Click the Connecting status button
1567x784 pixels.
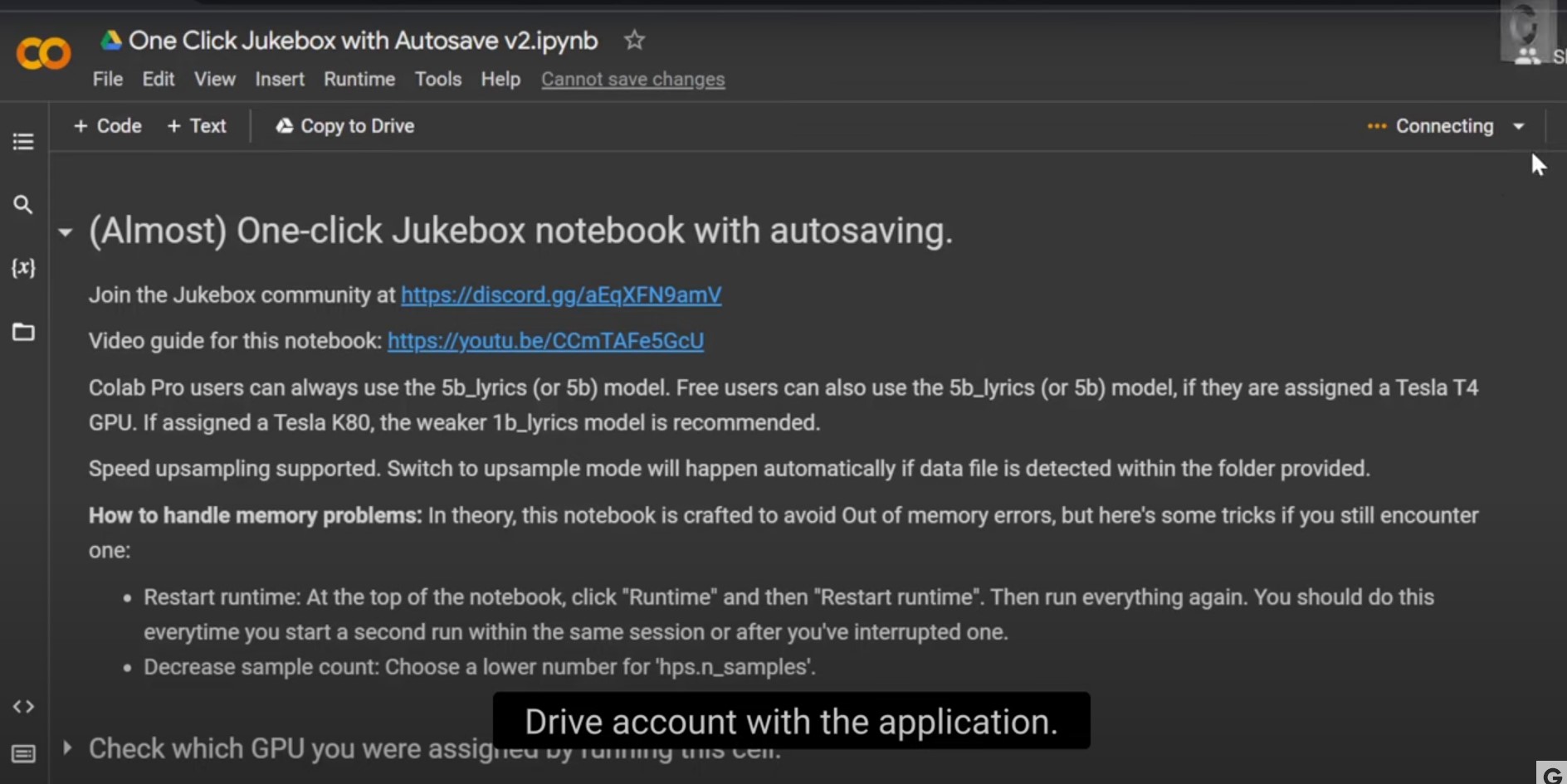(x=1431, y=126)
